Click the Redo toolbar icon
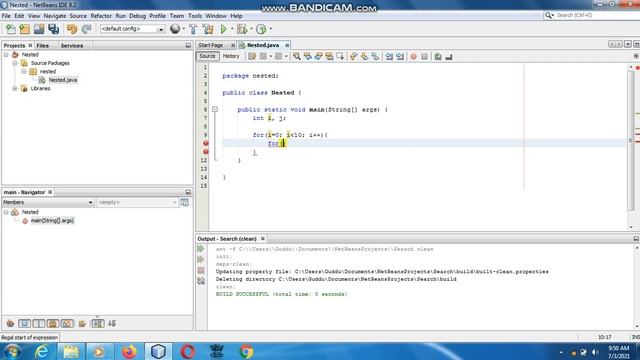This screenshot has width=640, height=360. [x=86, y=29]
